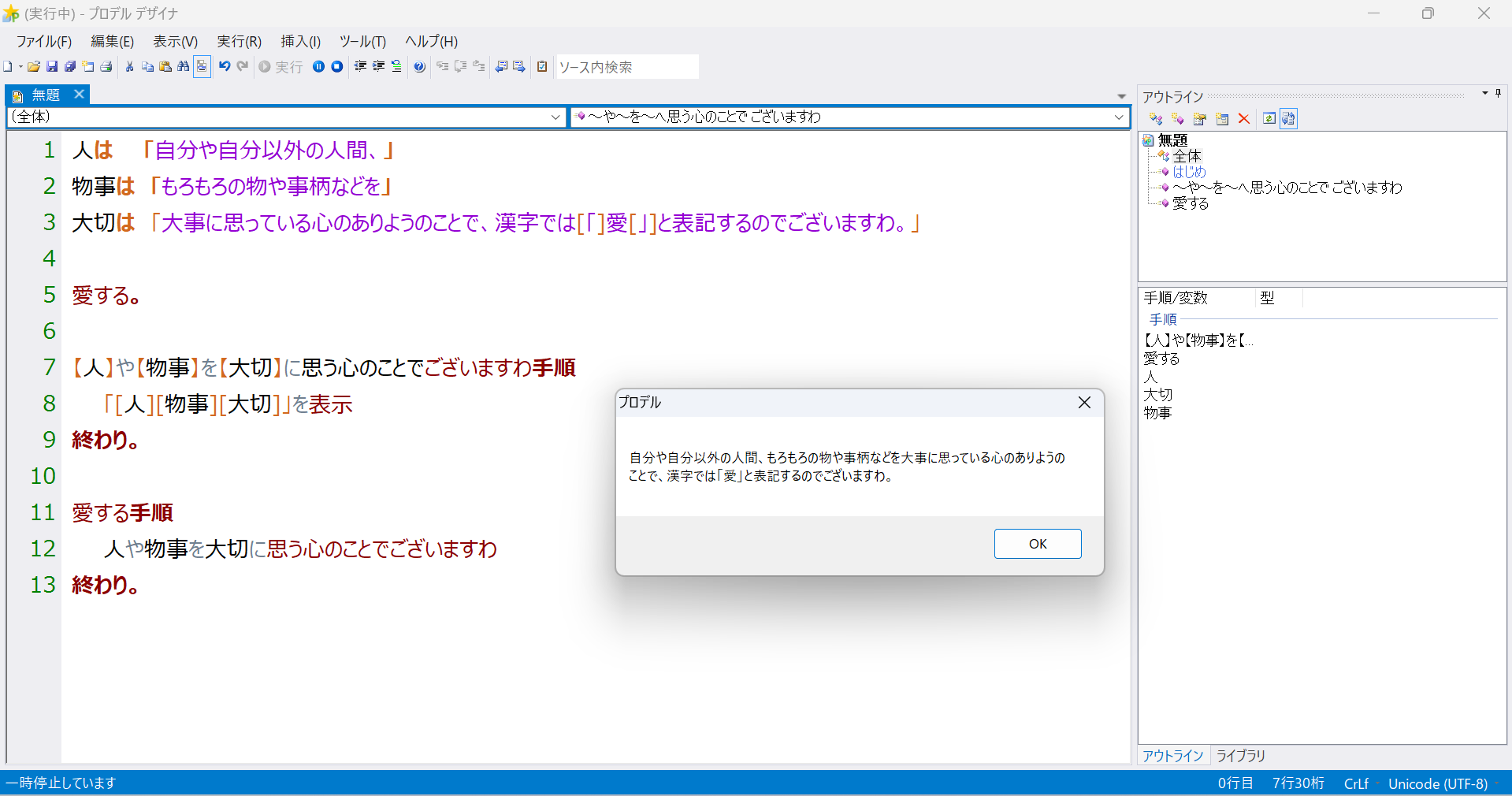Open the document tab list dropdown

tap(1122, 95)
